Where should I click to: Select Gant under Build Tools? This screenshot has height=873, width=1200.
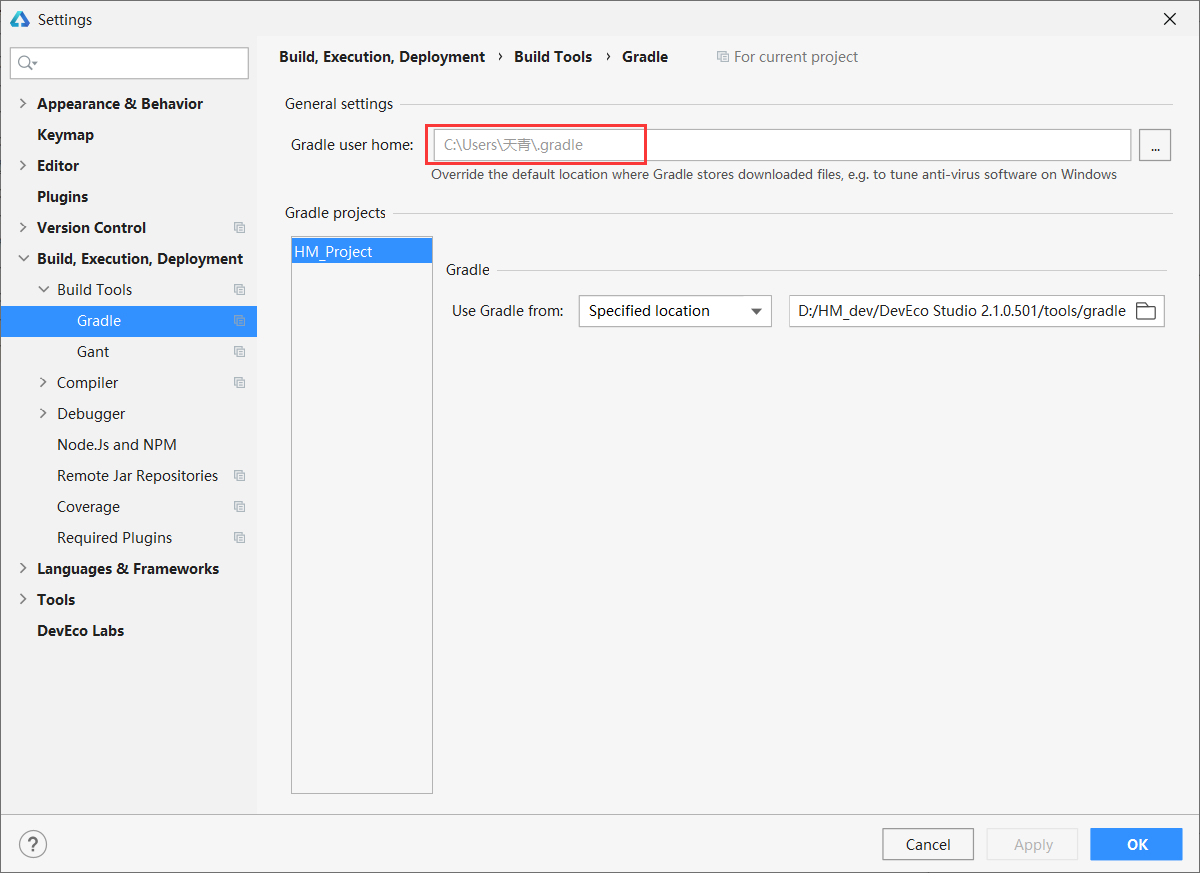coord(93,352)
